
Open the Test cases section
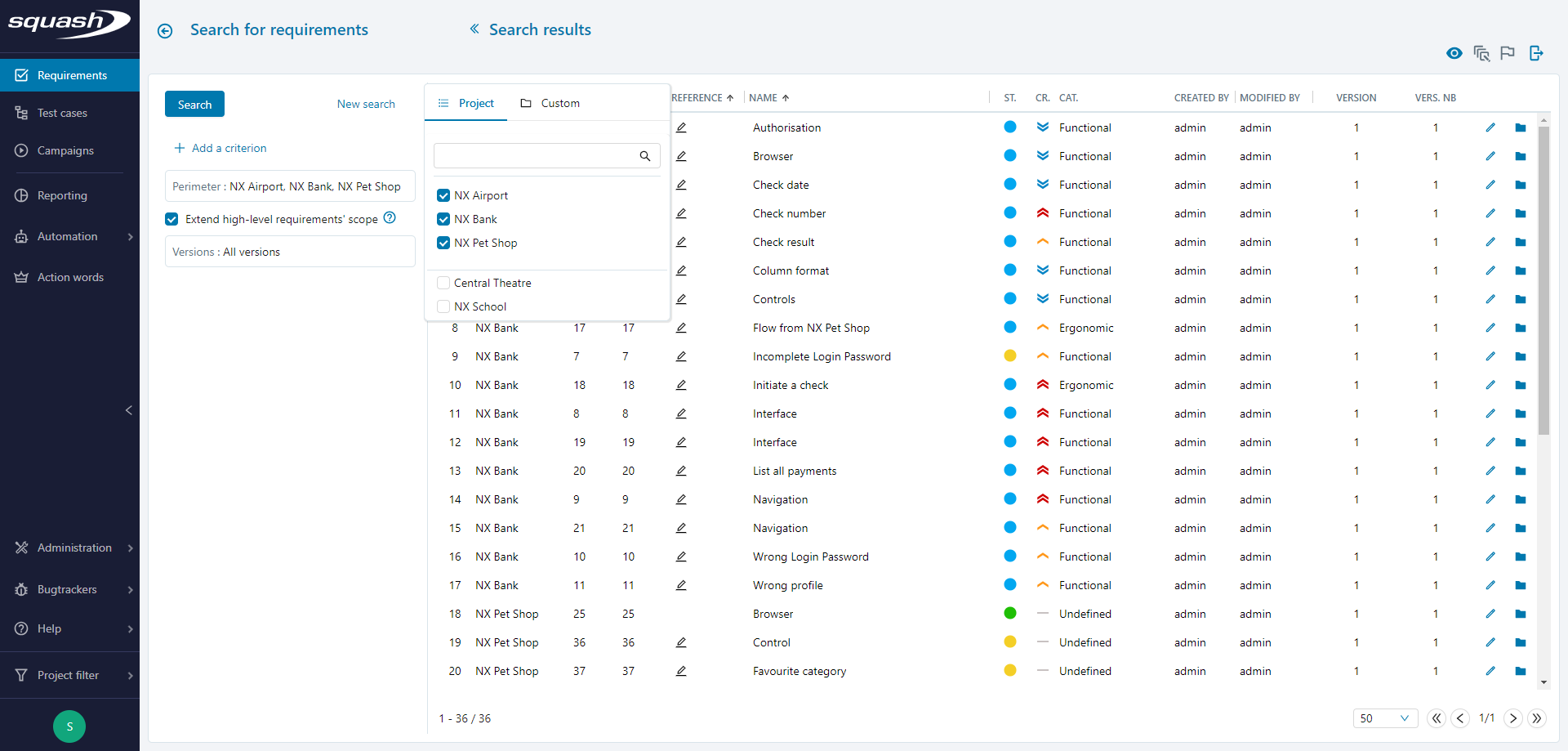[x=62, y=112]
